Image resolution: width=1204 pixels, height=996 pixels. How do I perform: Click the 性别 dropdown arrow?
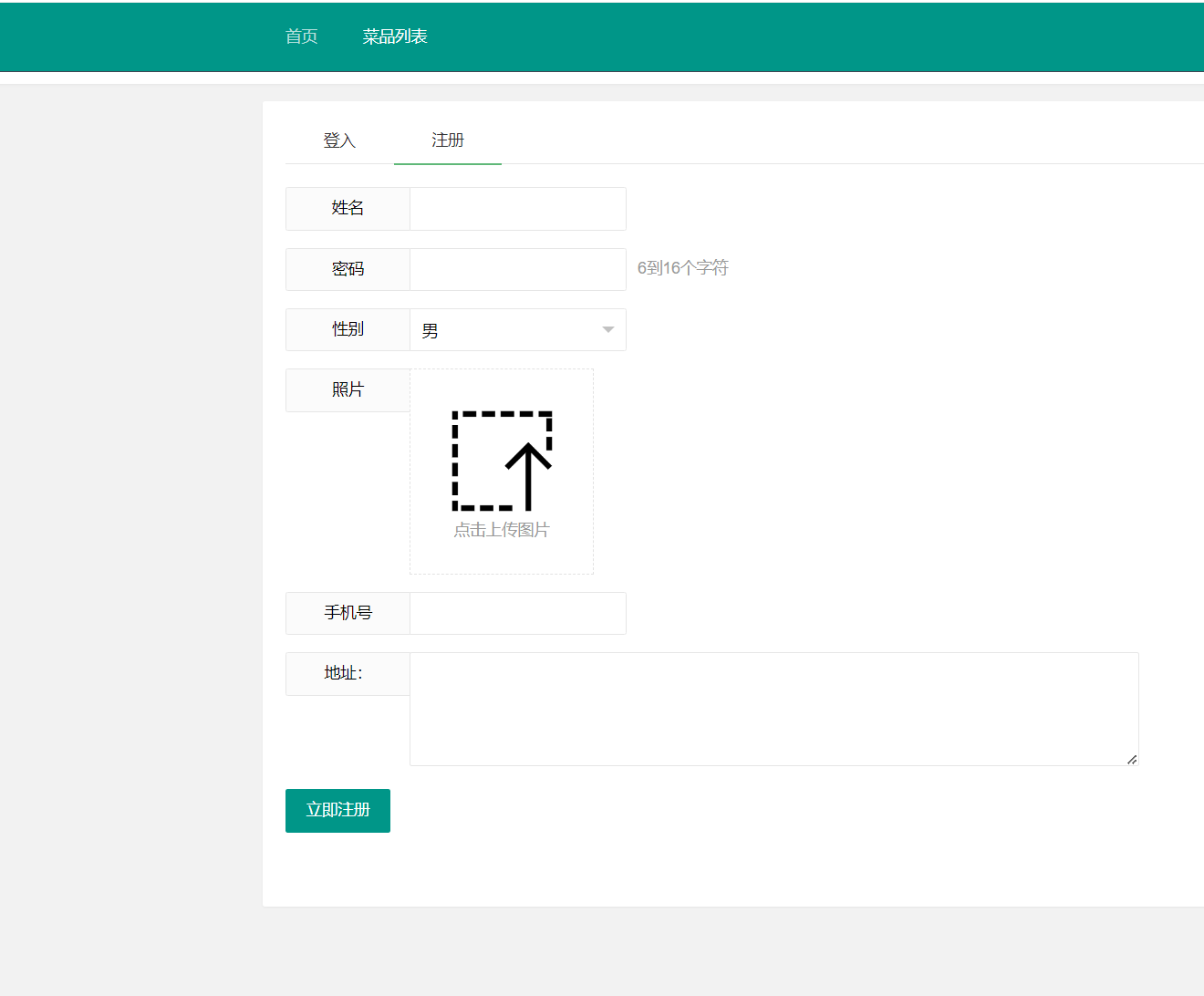pyautogui.click(x=608, y=330)
